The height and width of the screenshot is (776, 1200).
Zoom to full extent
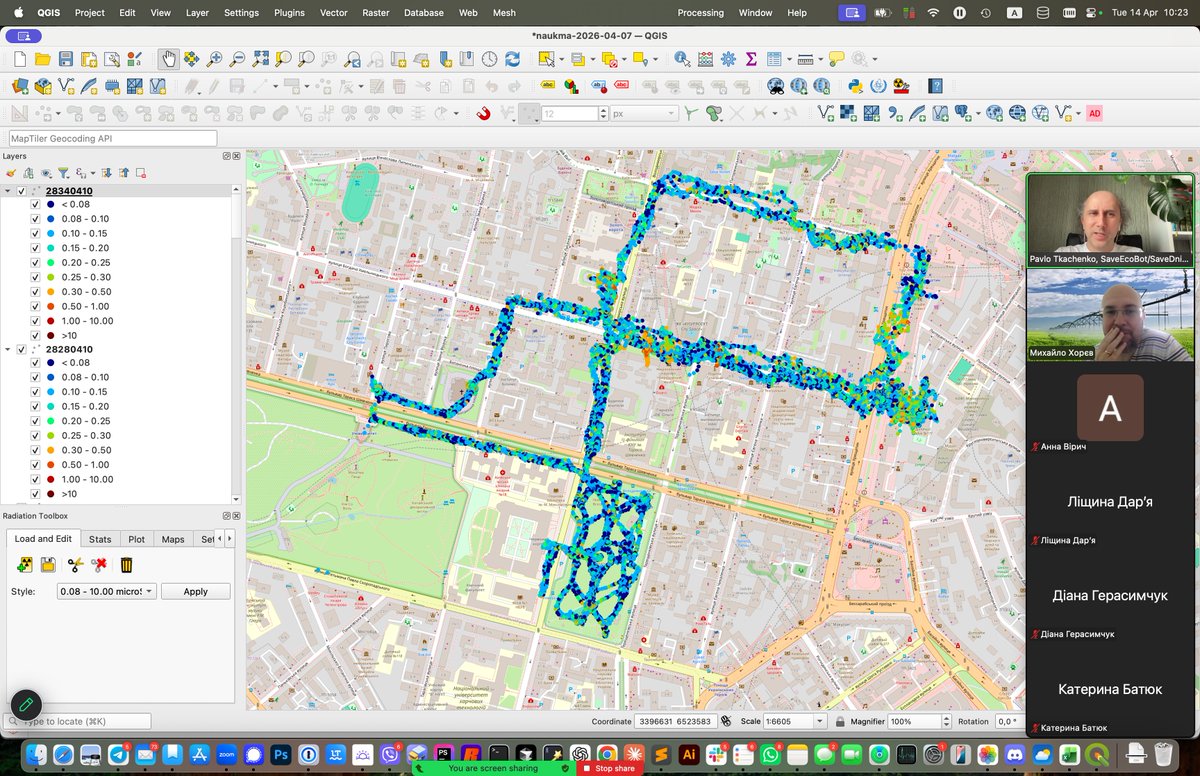261,60
